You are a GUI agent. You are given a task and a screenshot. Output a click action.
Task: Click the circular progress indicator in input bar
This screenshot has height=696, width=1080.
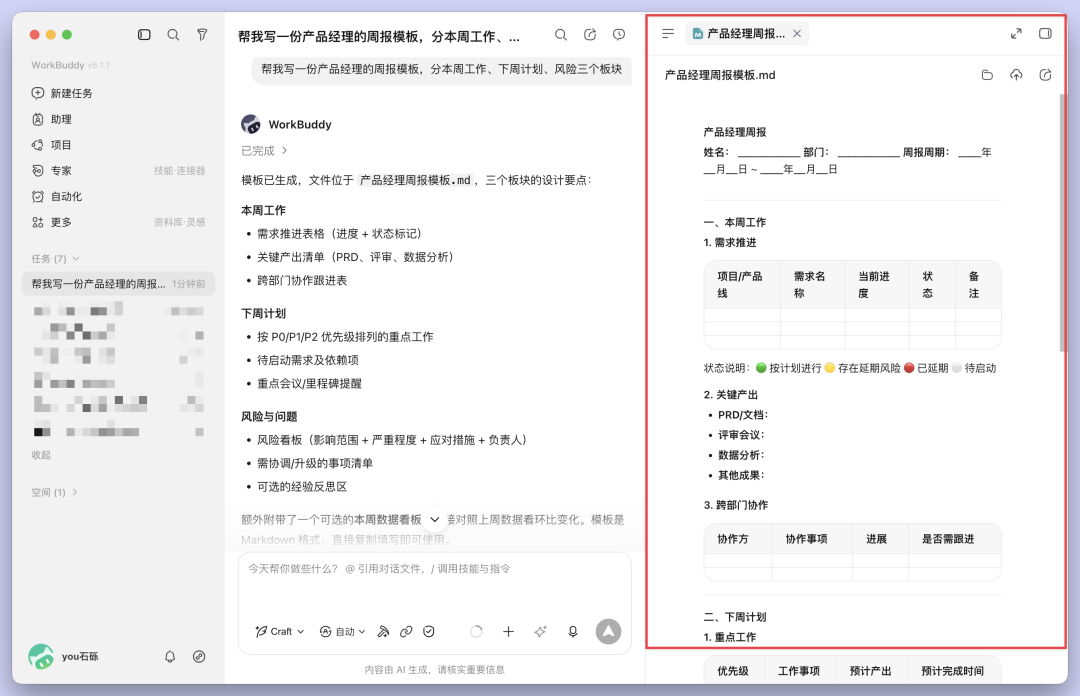point(476,632)
